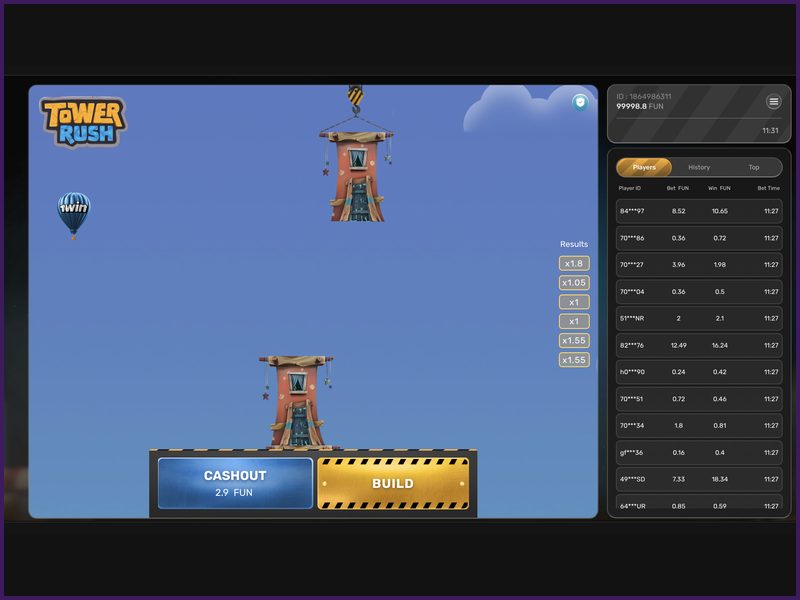This screenshot has height=600, width=800.
Task: Select the Players tab
Action: [x=643, y=167]
